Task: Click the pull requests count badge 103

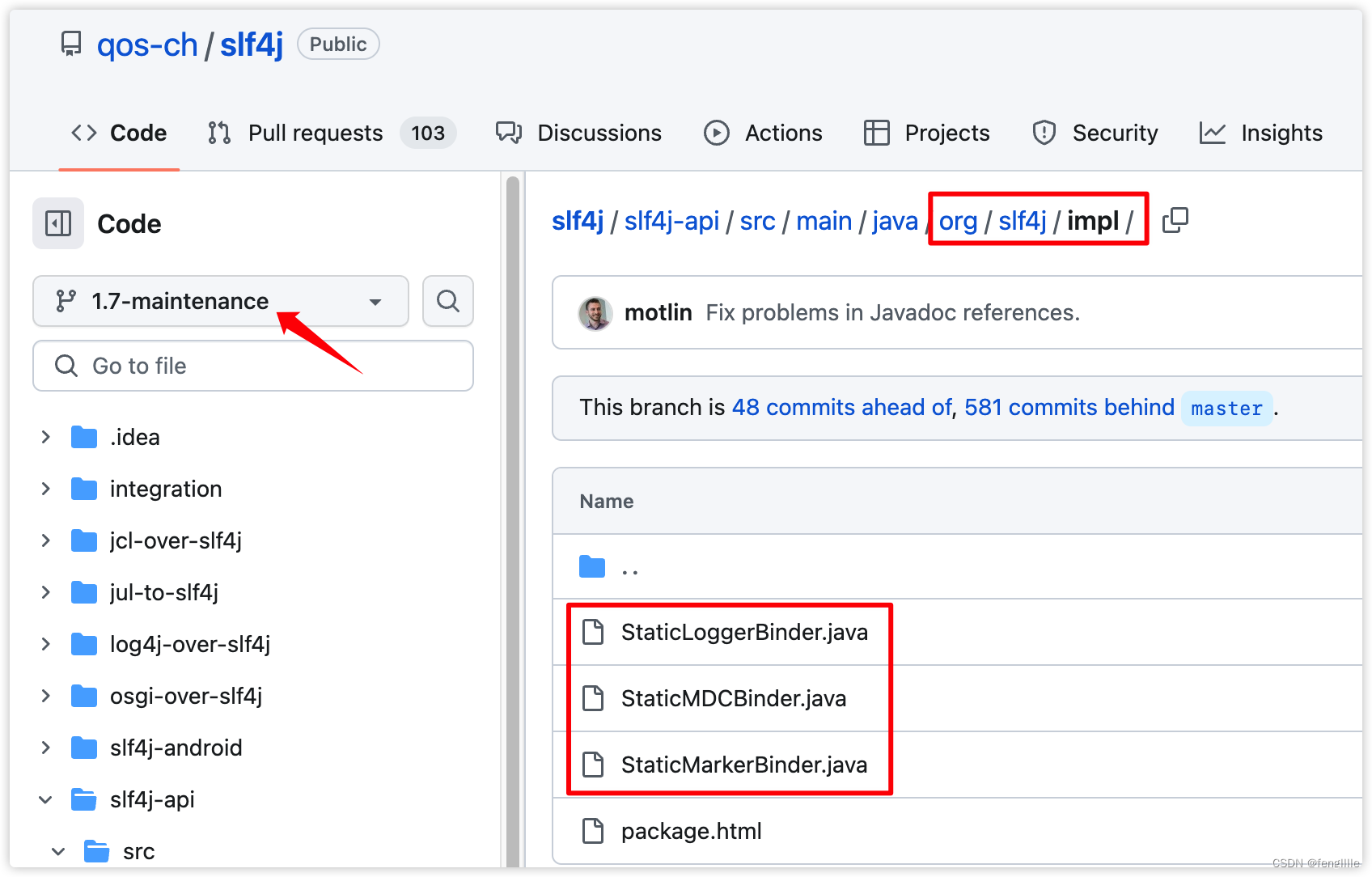Action: [x=428, y=133]
